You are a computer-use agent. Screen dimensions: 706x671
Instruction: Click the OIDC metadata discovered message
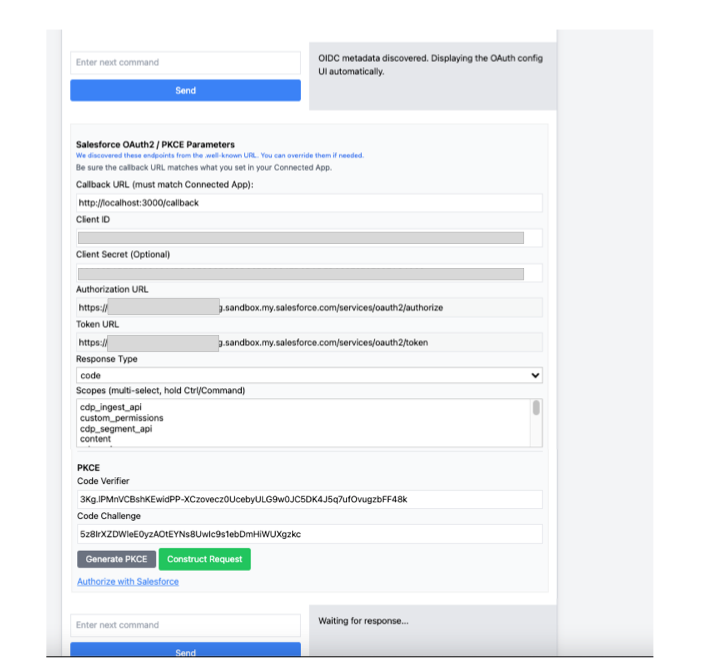430,65
